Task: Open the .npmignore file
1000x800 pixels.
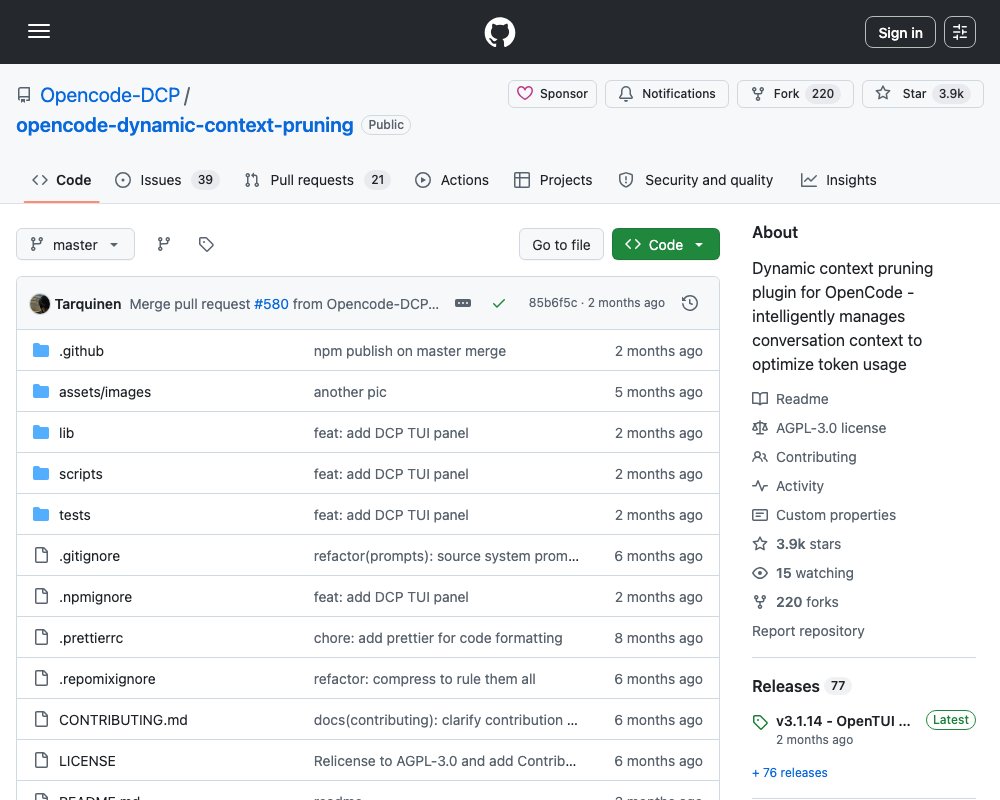Action: tap(96, 597)
